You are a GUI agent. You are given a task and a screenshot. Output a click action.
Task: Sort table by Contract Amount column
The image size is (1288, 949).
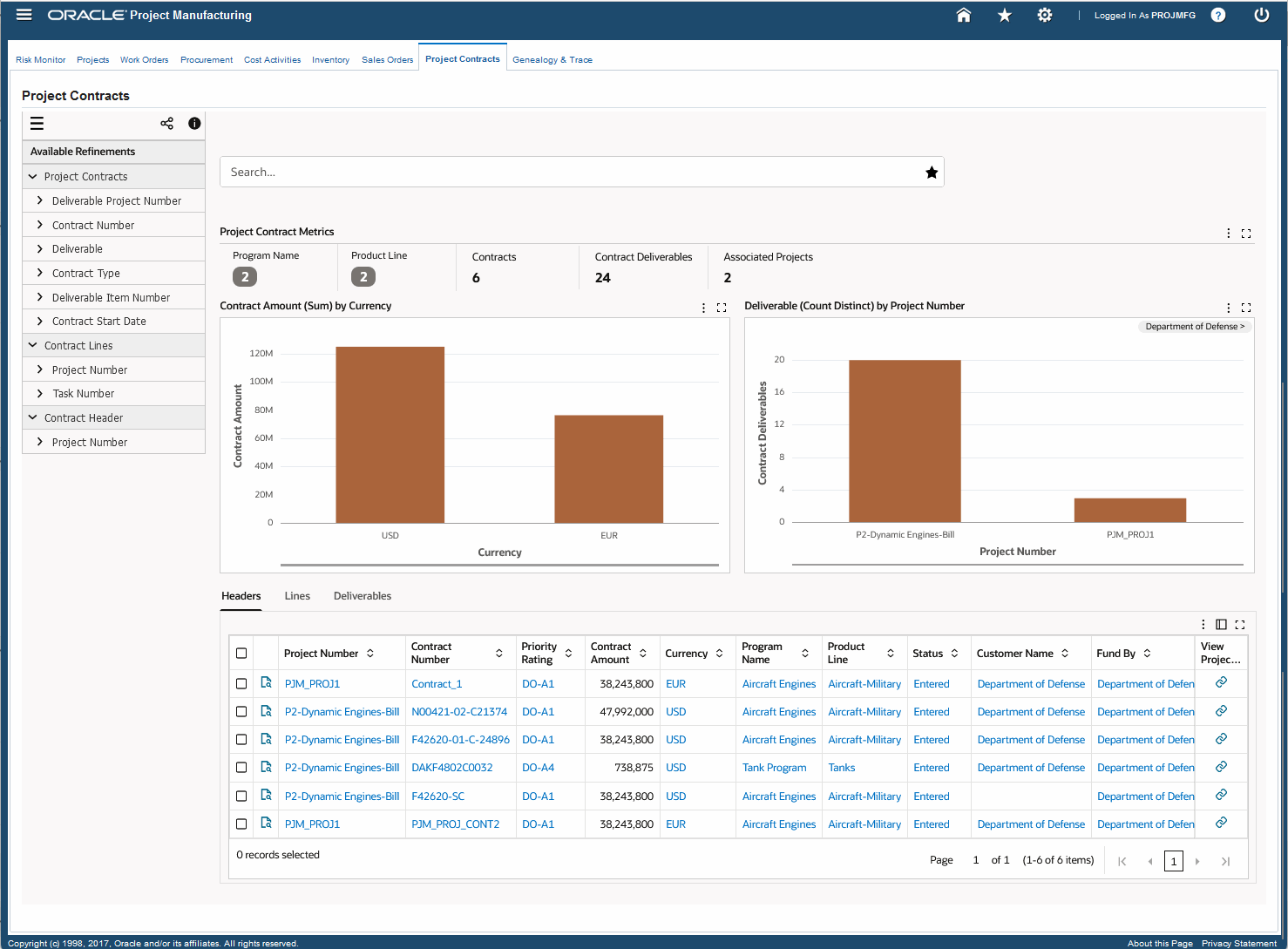tap(643, 654)
